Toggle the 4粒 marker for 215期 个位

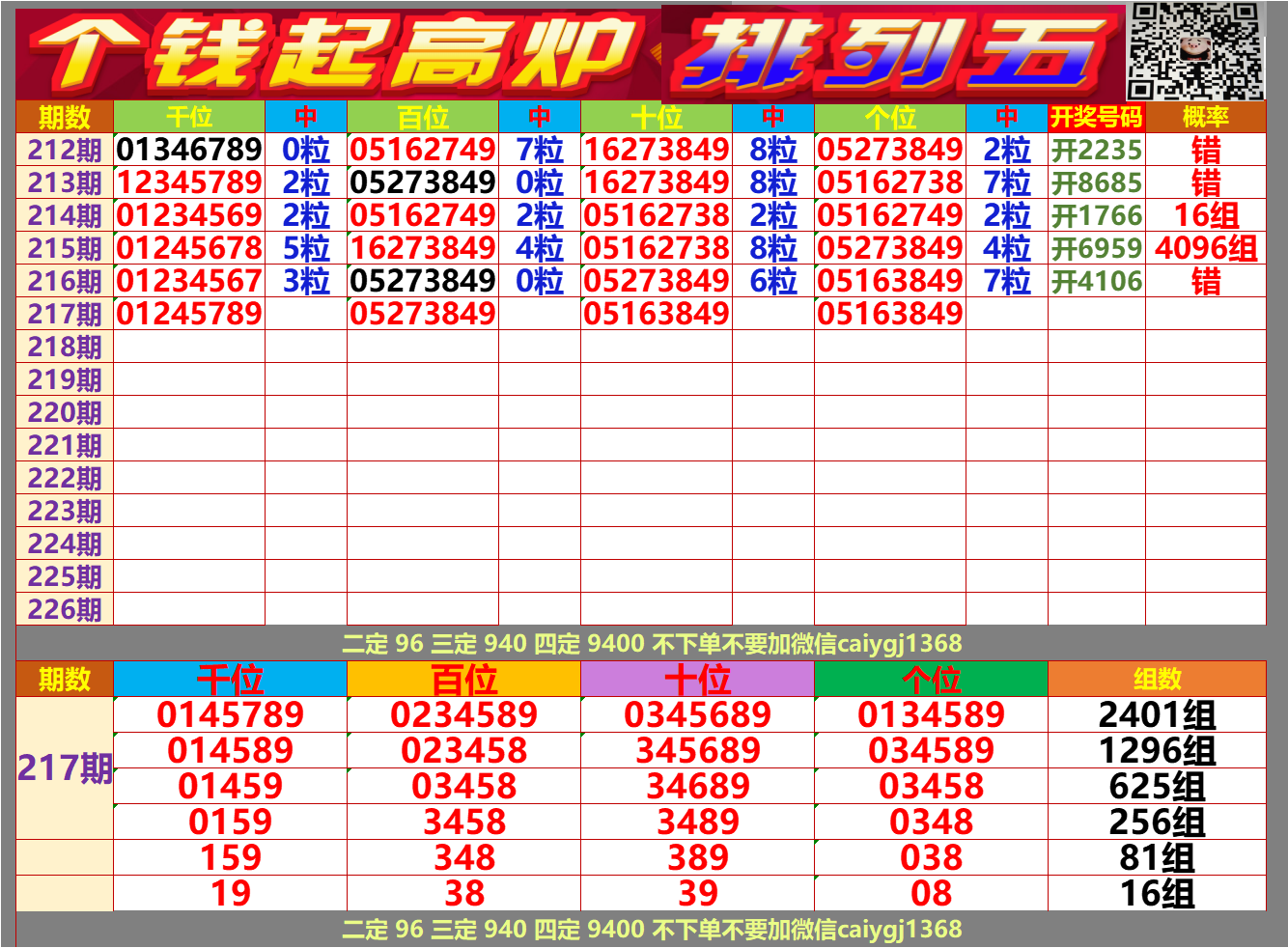1006,249
